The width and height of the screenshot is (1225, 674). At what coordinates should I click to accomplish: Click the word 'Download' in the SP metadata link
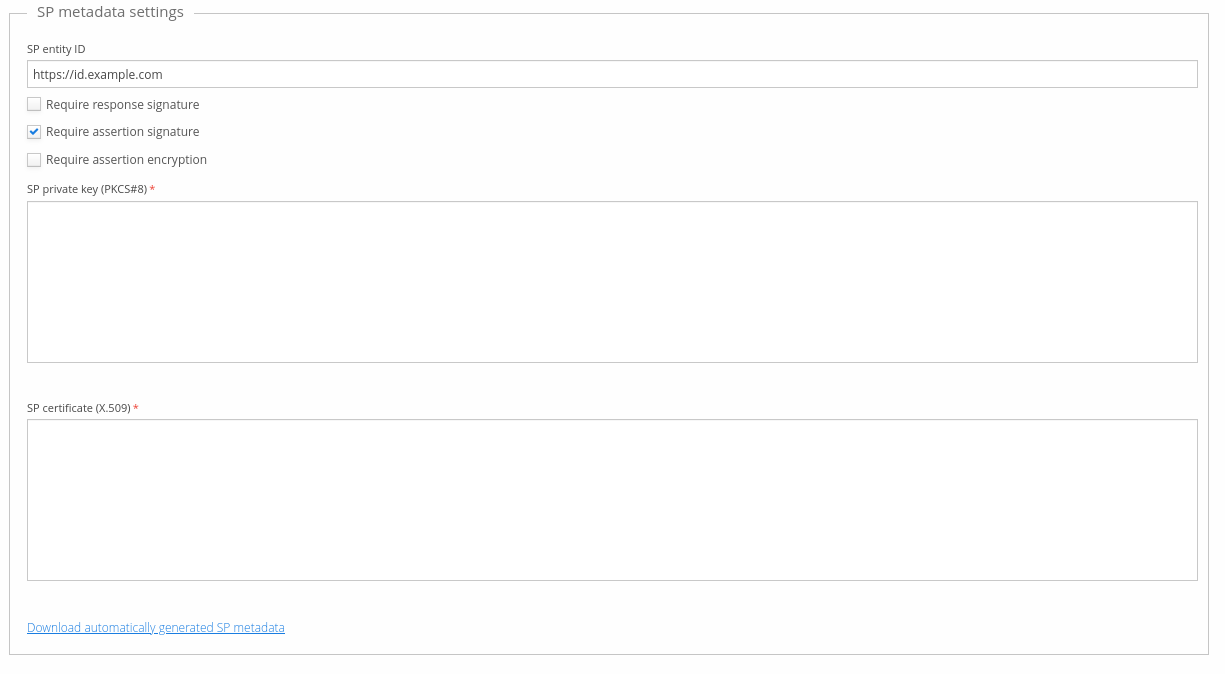coord(54,628)
